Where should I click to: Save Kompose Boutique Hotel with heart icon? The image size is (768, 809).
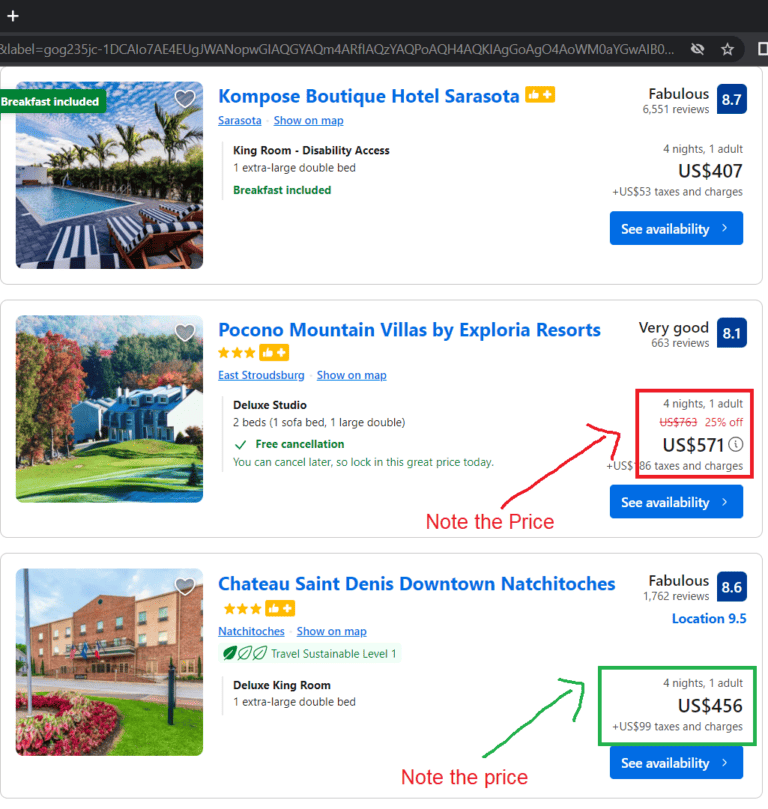click(x=184, y=99)
